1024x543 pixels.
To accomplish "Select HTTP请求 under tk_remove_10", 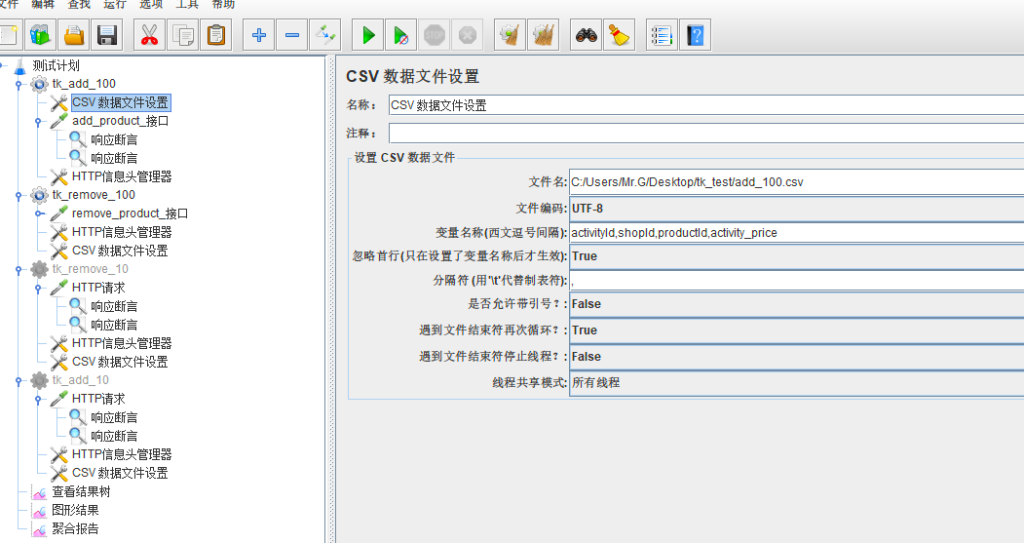I will tap(98, 288).
